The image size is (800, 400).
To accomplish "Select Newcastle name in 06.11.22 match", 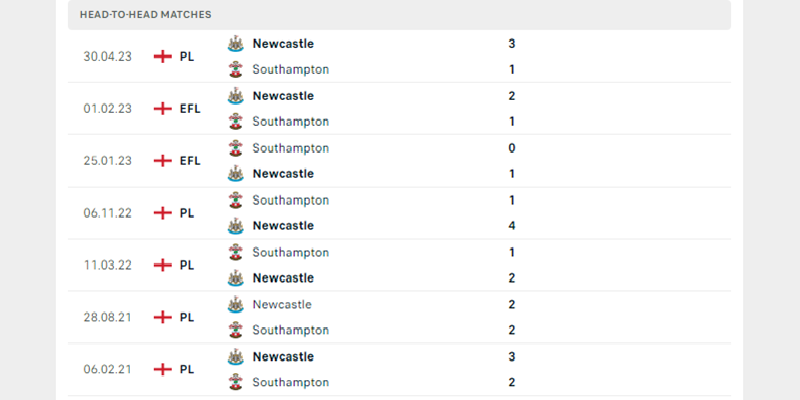I will 283,226.
